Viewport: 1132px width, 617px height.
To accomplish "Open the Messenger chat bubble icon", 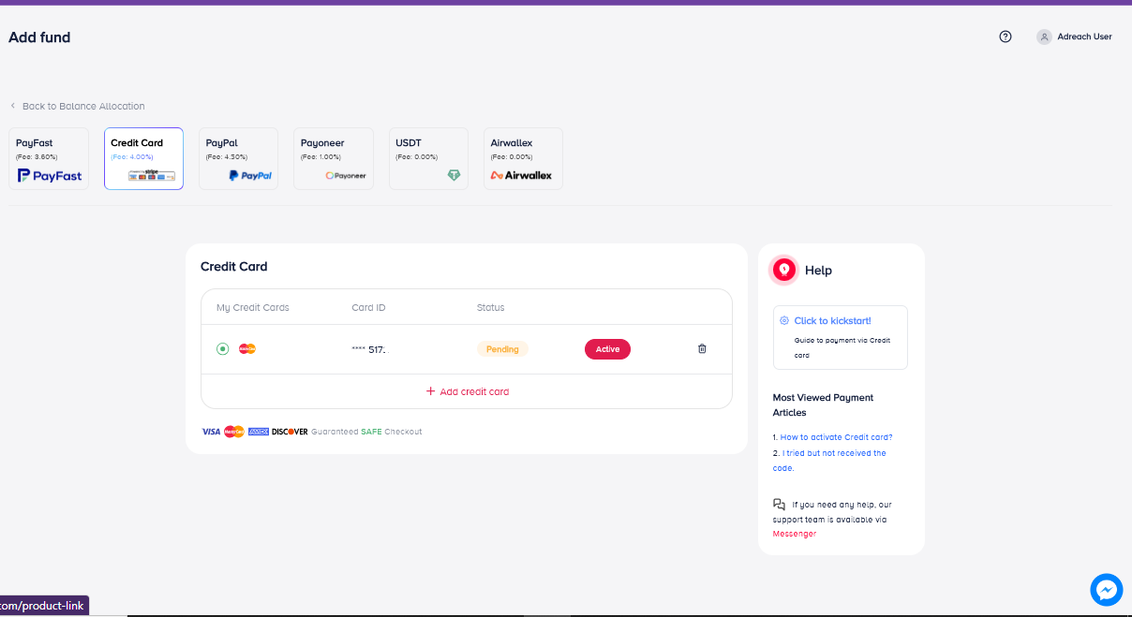I will [x=1106, y=590].
